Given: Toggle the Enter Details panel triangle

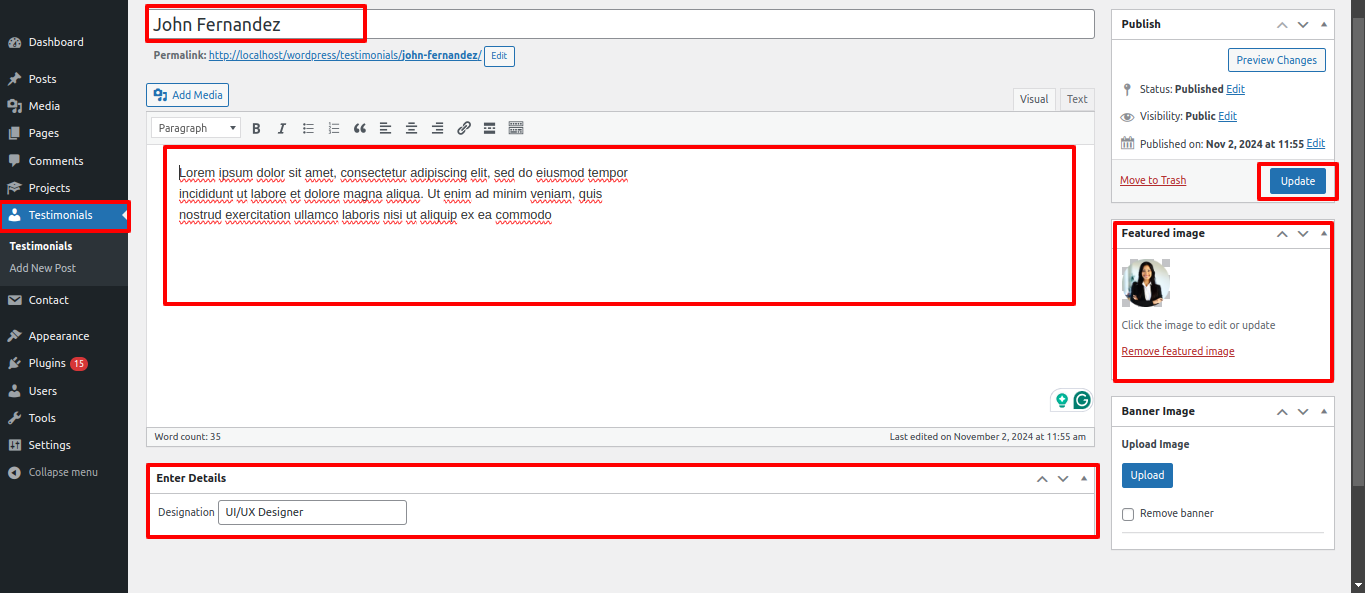Looking at the screenshot, I should click(1084, 479).
